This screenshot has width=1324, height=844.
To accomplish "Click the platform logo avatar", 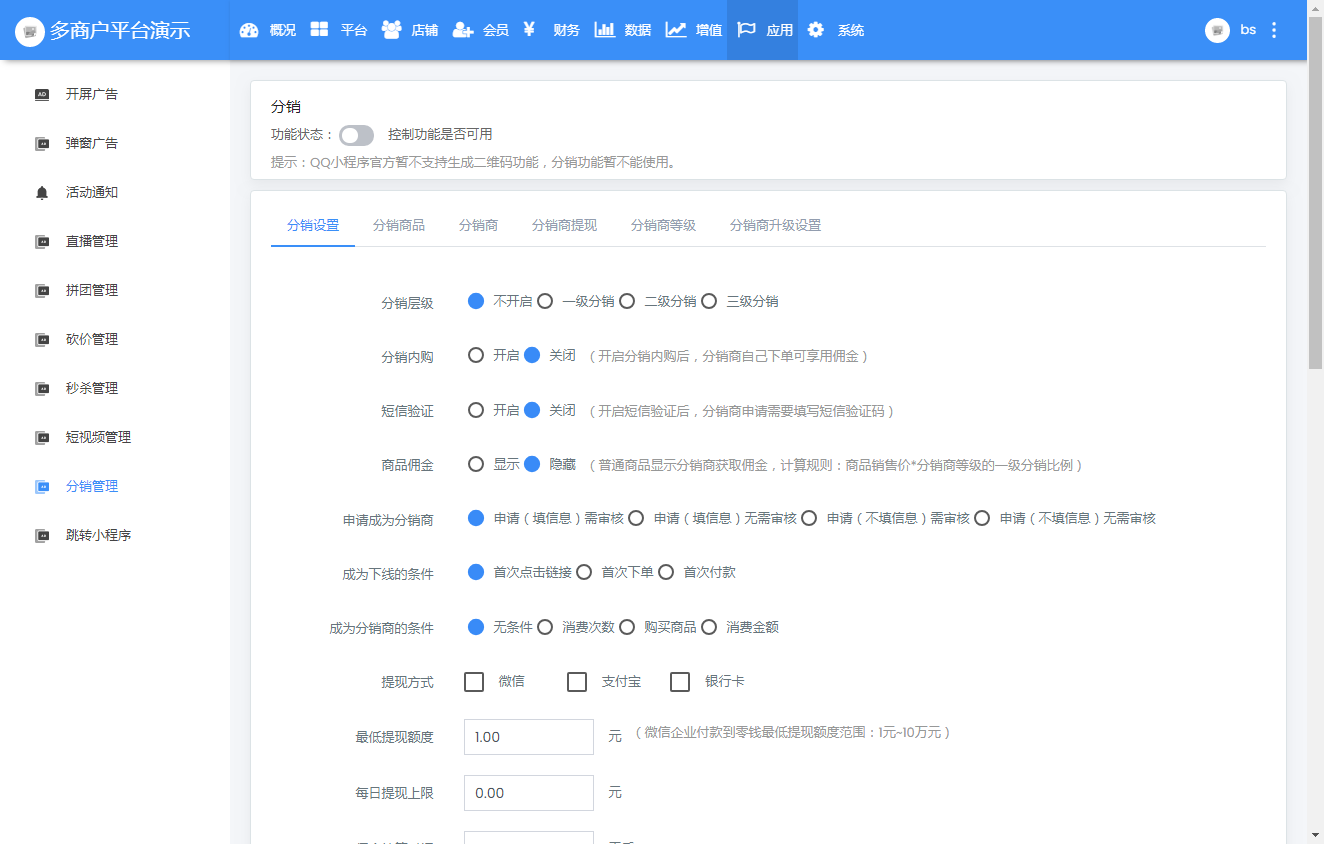I will pyautogui.click(x=30, y=30).
